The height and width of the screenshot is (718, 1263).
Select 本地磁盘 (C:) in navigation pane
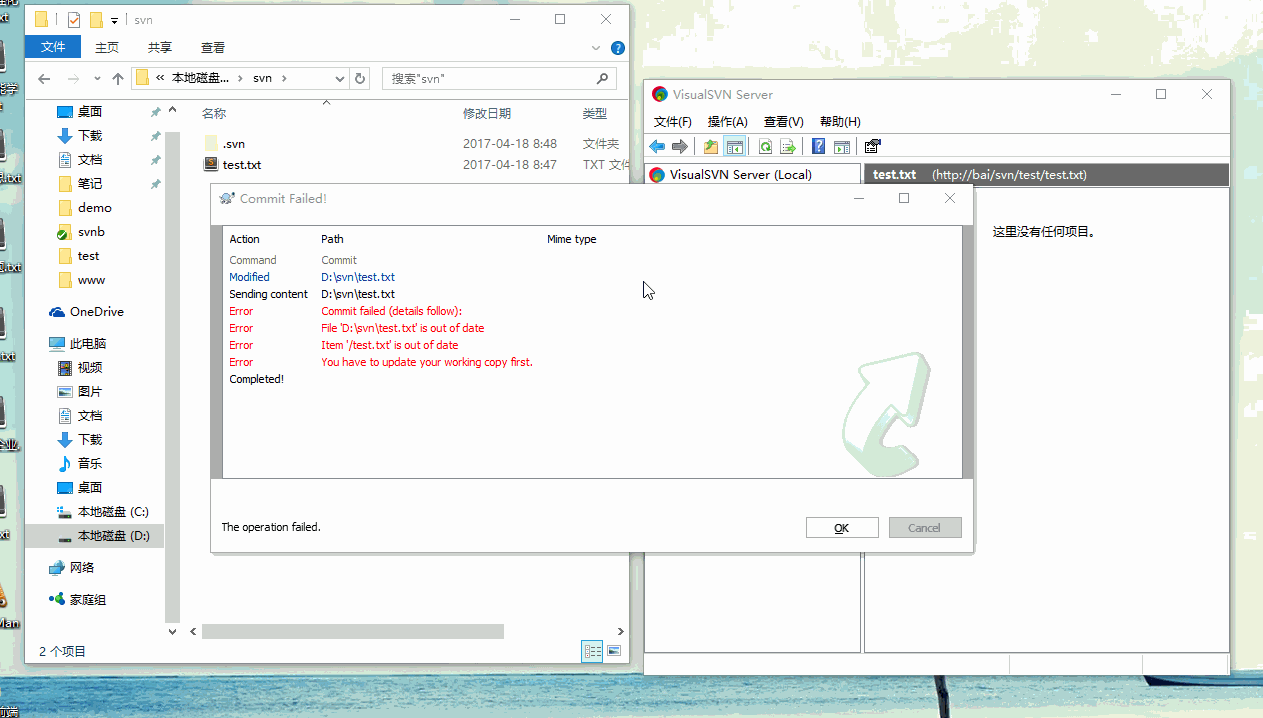113,512
